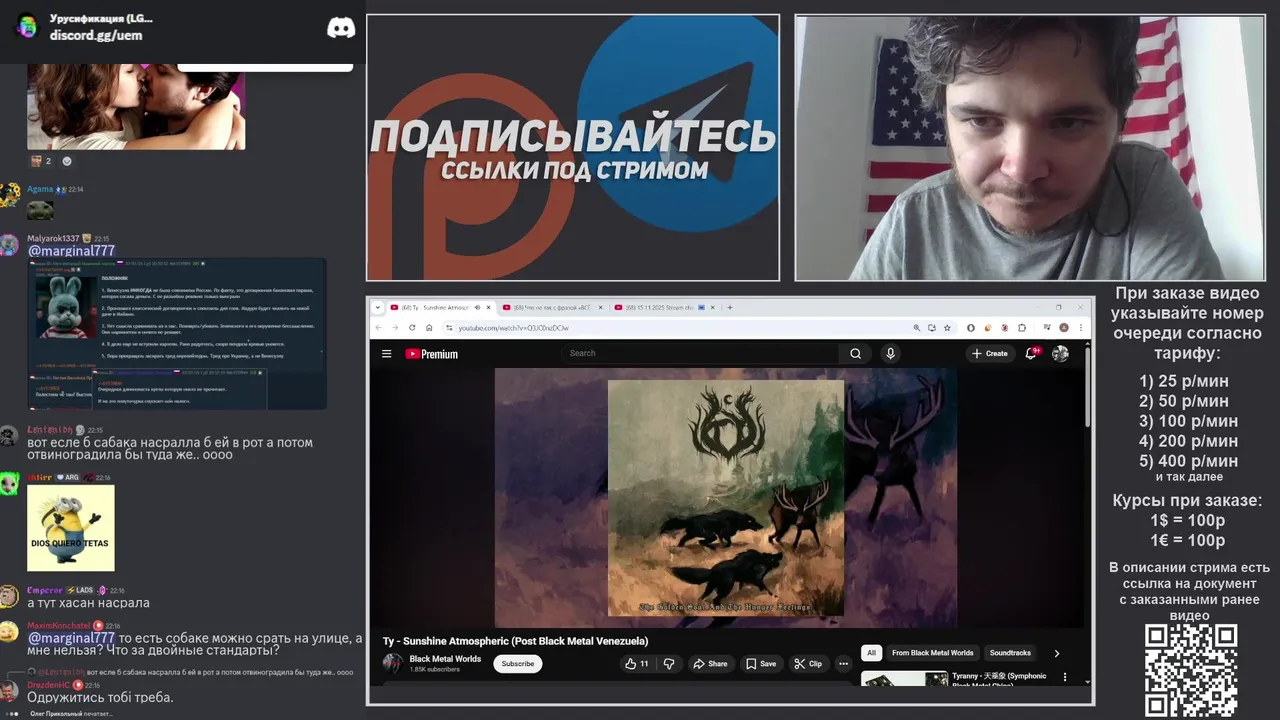This screenshot has height=720, width=1280.
Task: Open the browser extensions puzzle icon
Action: point(1021,327)
